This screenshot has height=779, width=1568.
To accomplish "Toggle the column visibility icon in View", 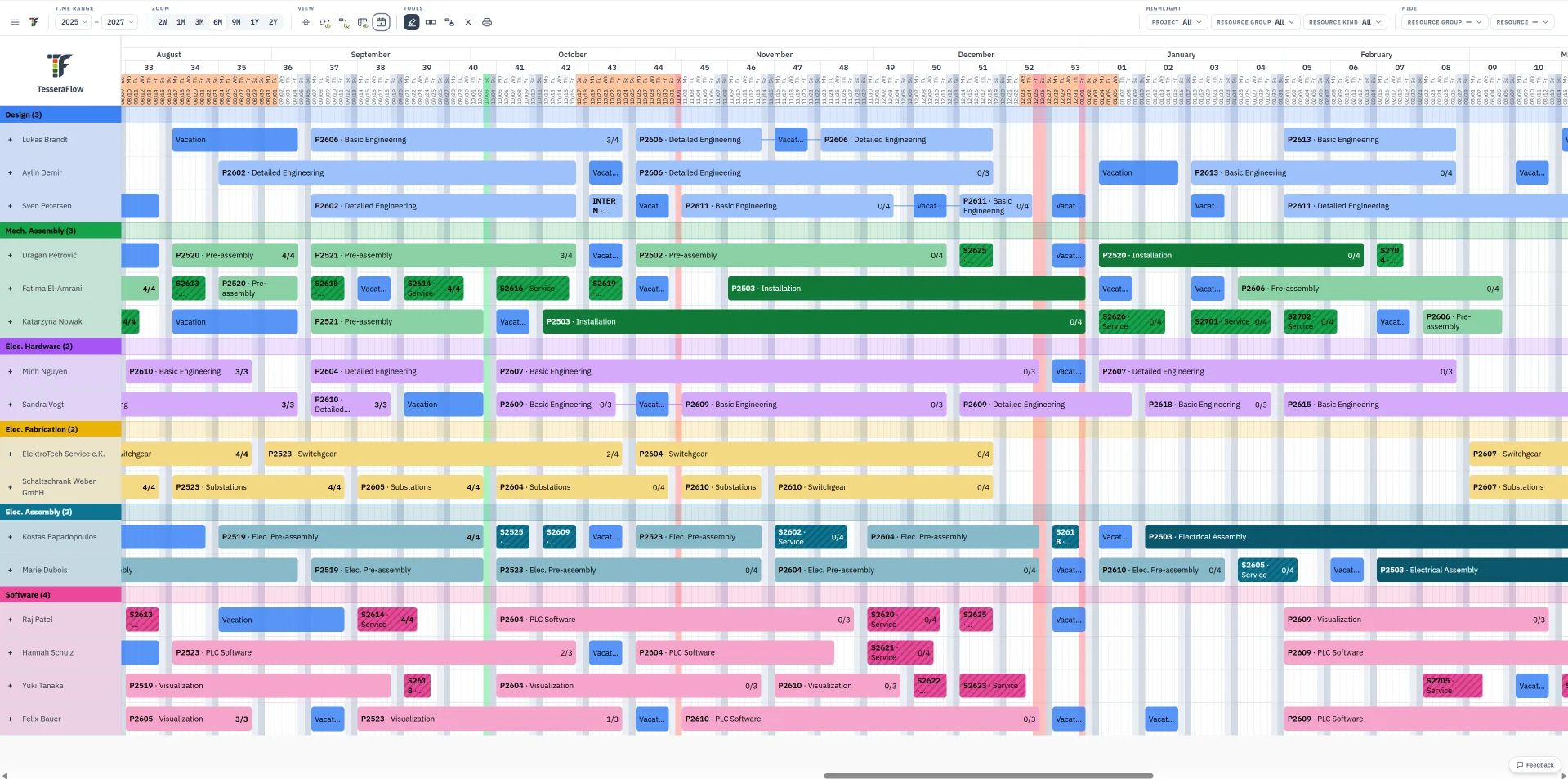I will point(363,22).
